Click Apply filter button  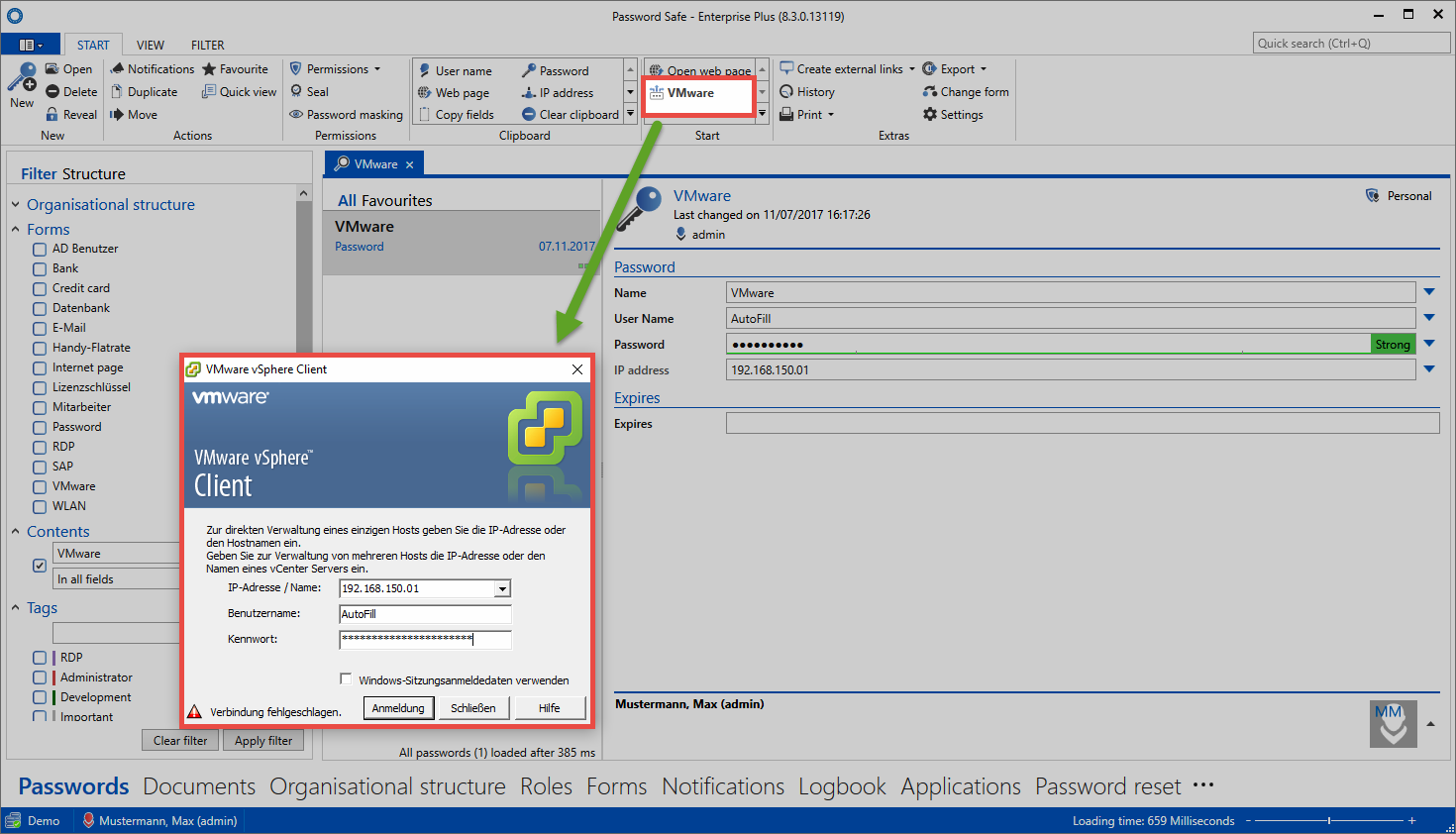(263, 741)
